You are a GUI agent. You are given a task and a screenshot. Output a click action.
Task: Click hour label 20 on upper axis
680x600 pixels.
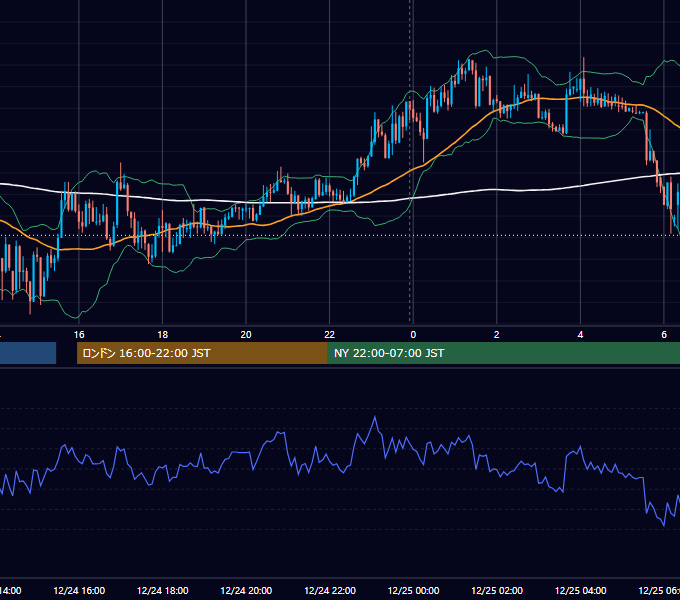coord(246,335)
